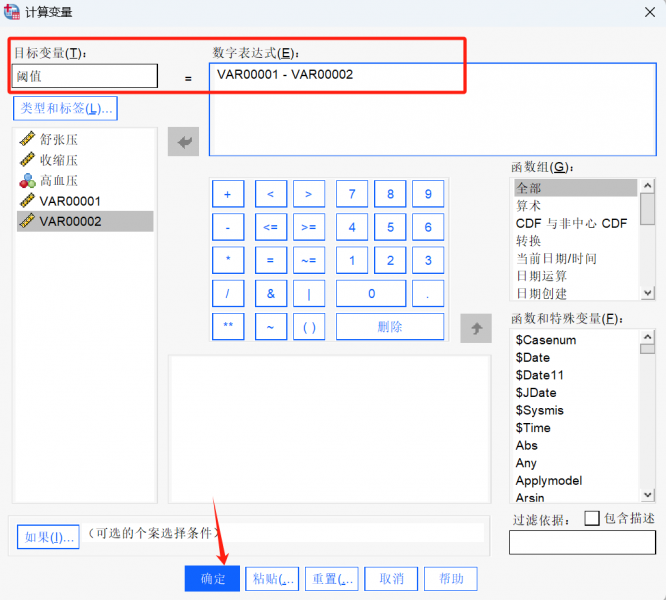Click keypad digit 8
The image size is (666, 600).
(x=390, y=194)
